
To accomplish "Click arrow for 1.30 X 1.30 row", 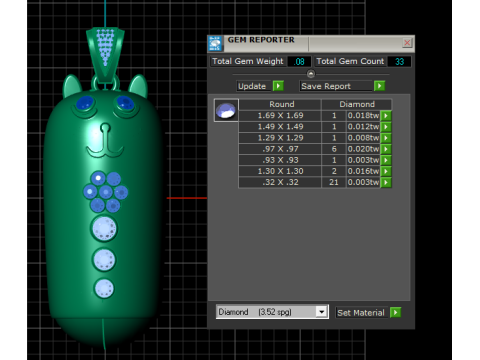I will 386,171.
